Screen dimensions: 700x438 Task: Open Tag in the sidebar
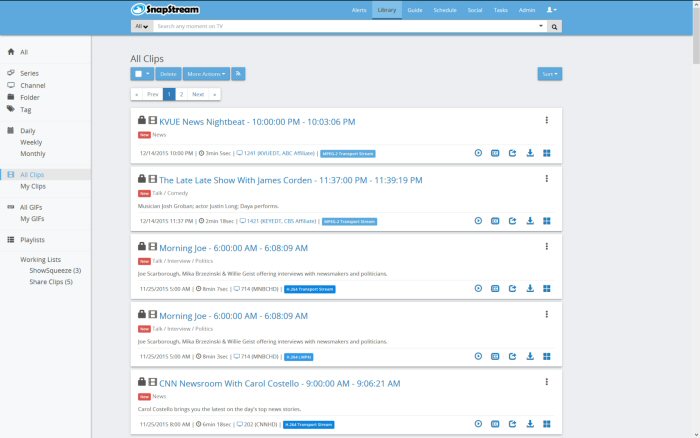pos(25,109)
